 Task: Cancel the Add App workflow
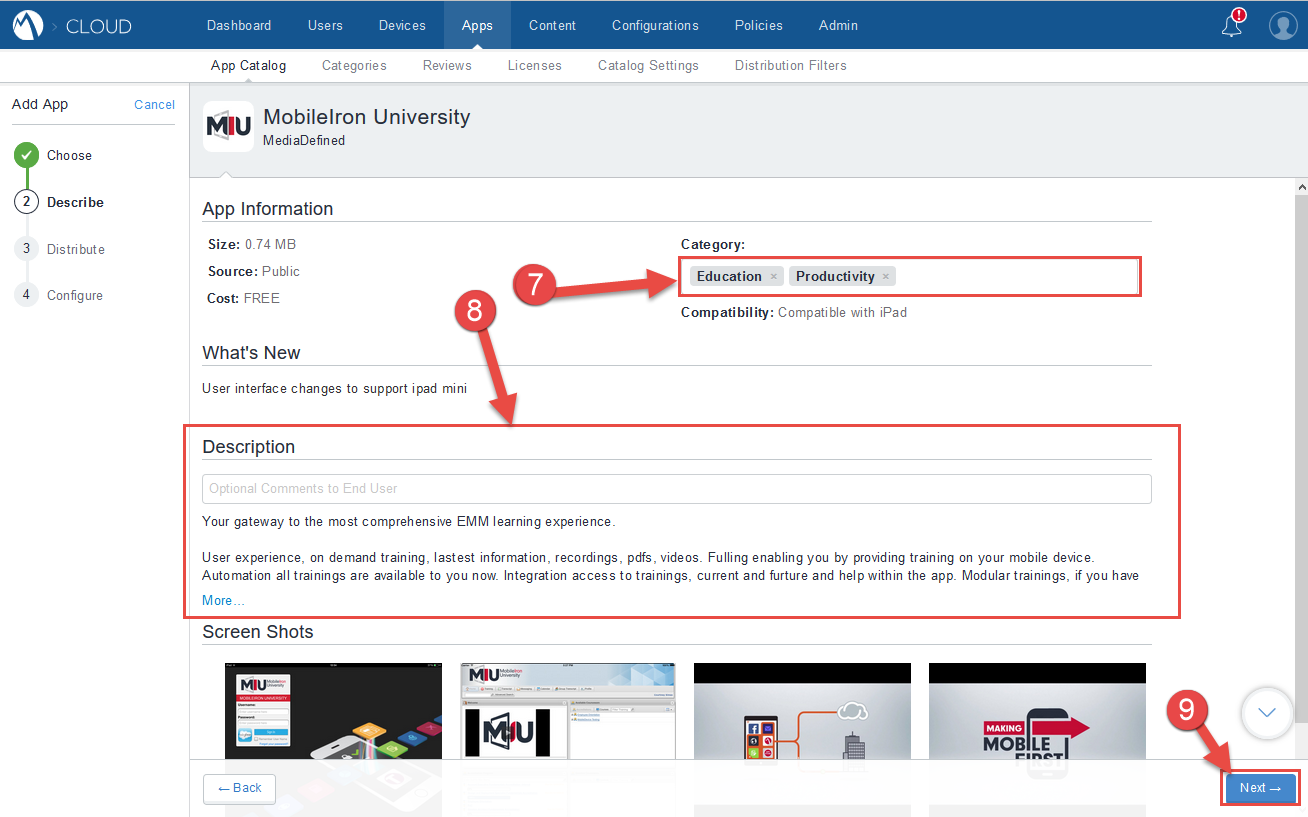coord(154,104)
